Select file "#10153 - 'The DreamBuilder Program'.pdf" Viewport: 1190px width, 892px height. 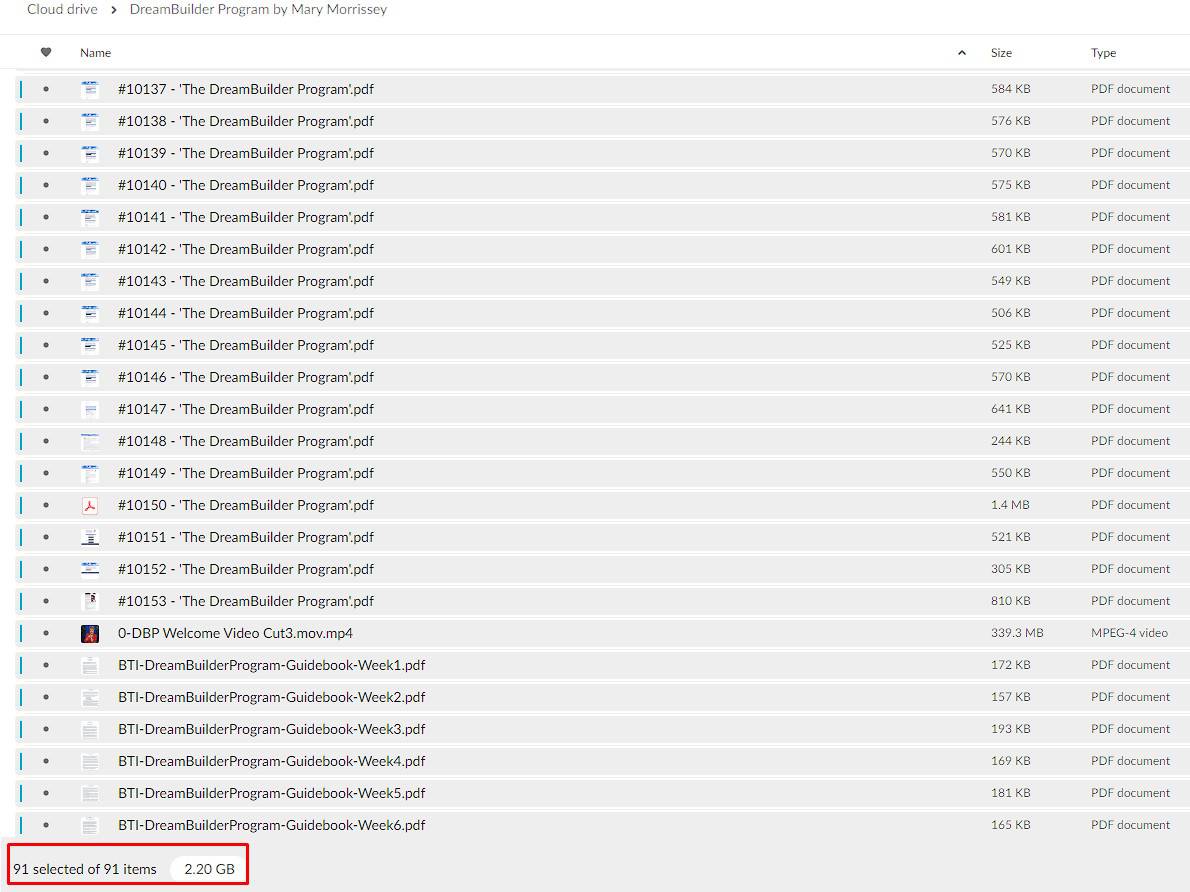coord(246,601)
